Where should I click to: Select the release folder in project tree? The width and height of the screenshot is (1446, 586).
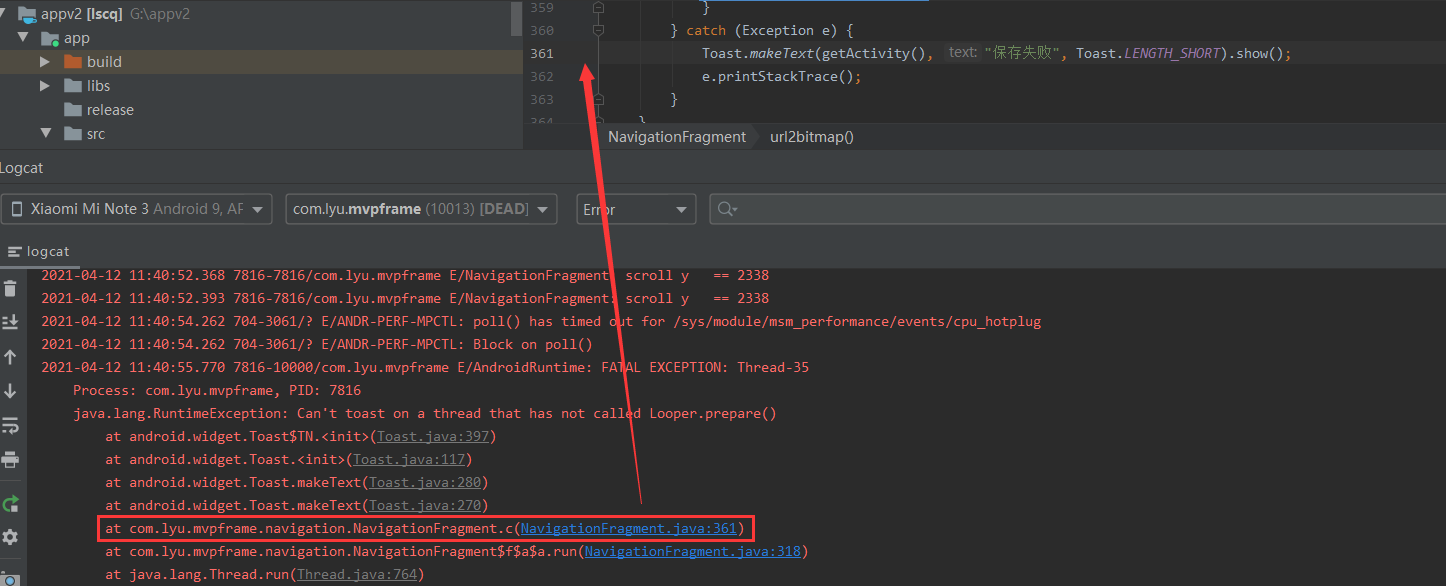(x=110, y=110)
